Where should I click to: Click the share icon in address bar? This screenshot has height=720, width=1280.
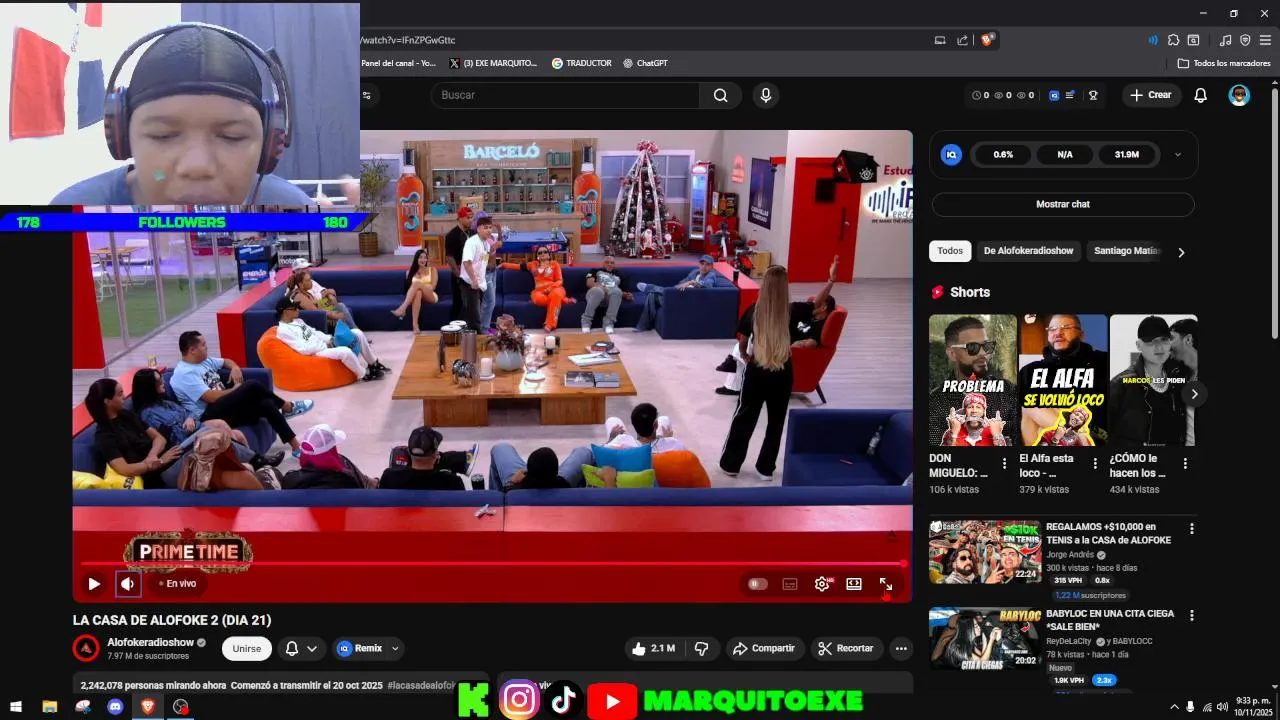962,40
